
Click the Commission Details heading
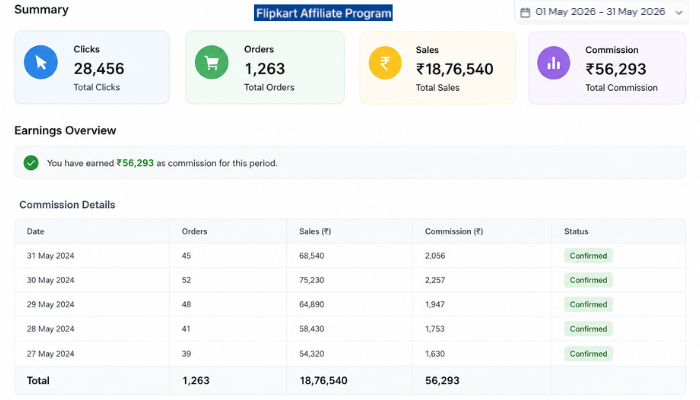[x=67, y=204]
